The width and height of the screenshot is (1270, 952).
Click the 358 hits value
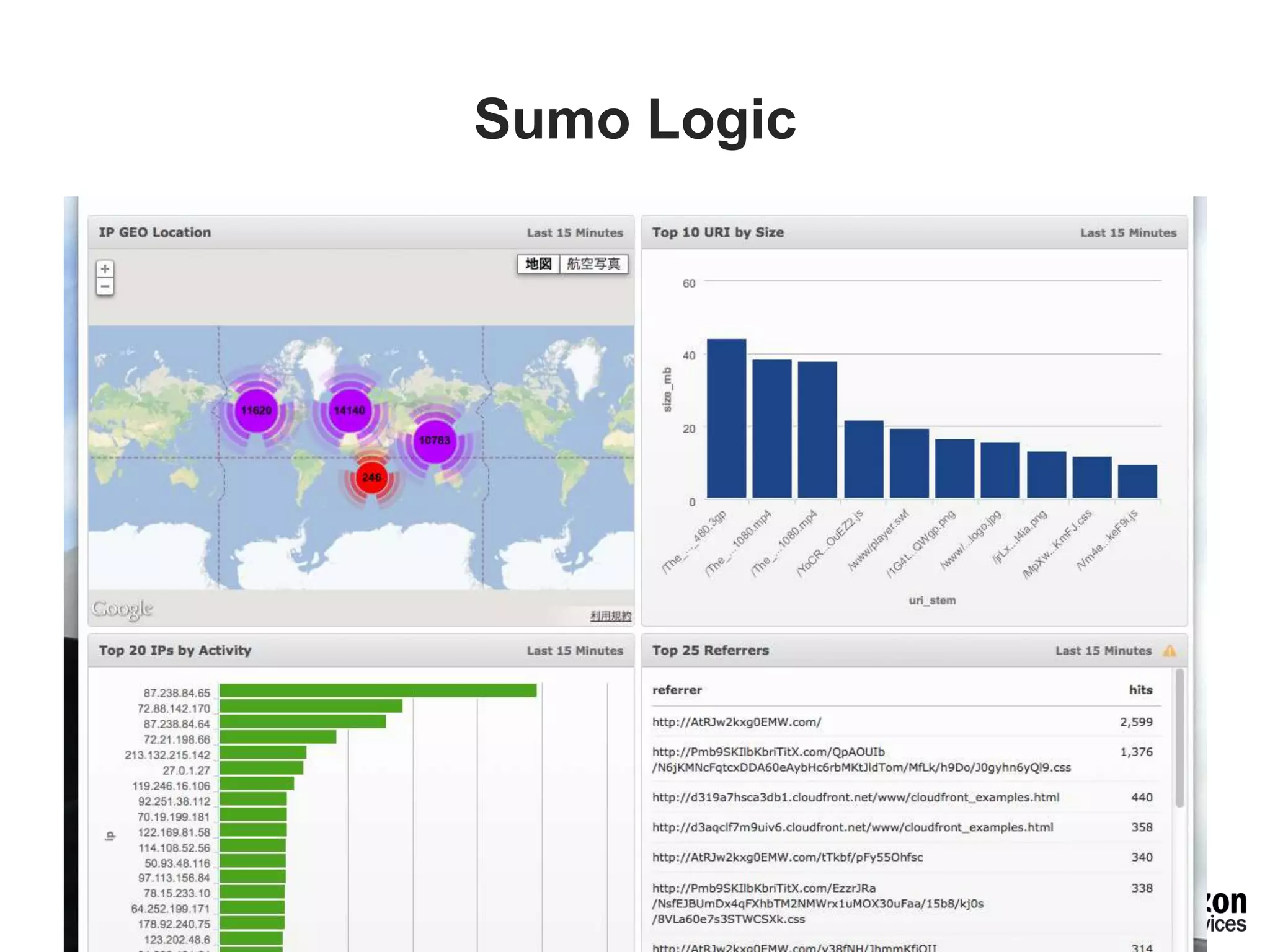1142,827
